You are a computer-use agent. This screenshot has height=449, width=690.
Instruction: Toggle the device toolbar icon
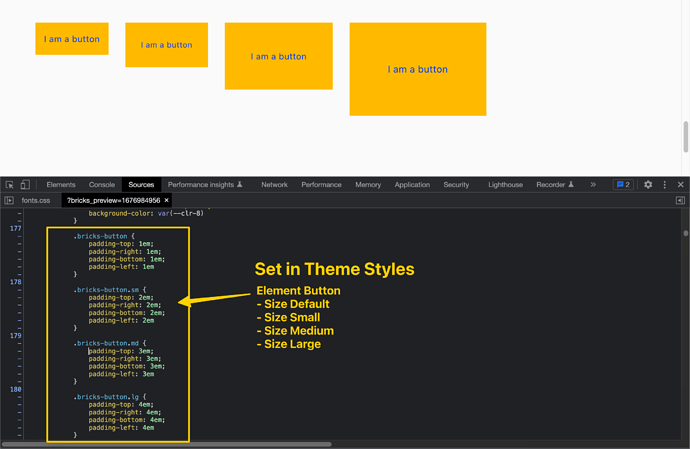[25, 184]
